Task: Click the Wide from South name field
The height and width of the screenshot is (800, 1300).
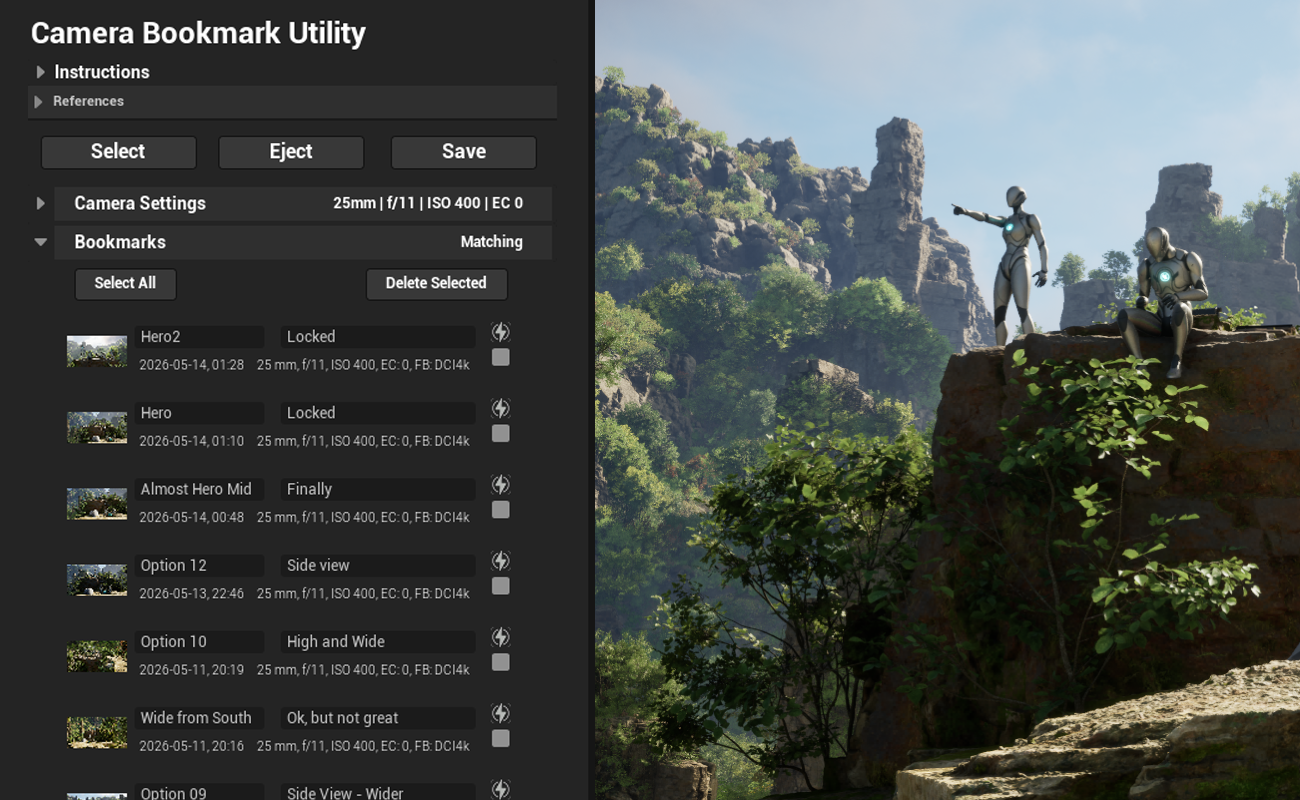Action: point(199,718)
